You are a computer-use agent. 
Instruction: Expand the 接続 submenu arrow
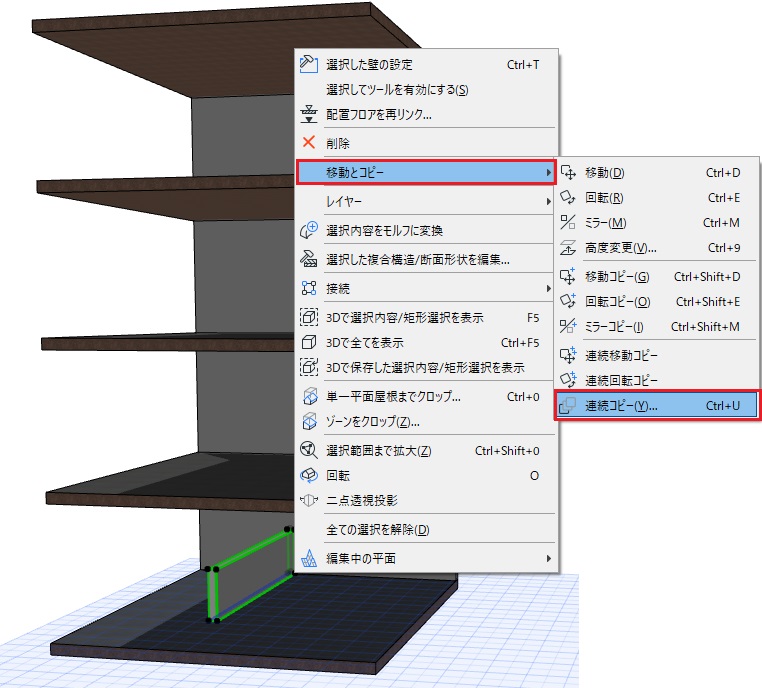tap(548, 288)
